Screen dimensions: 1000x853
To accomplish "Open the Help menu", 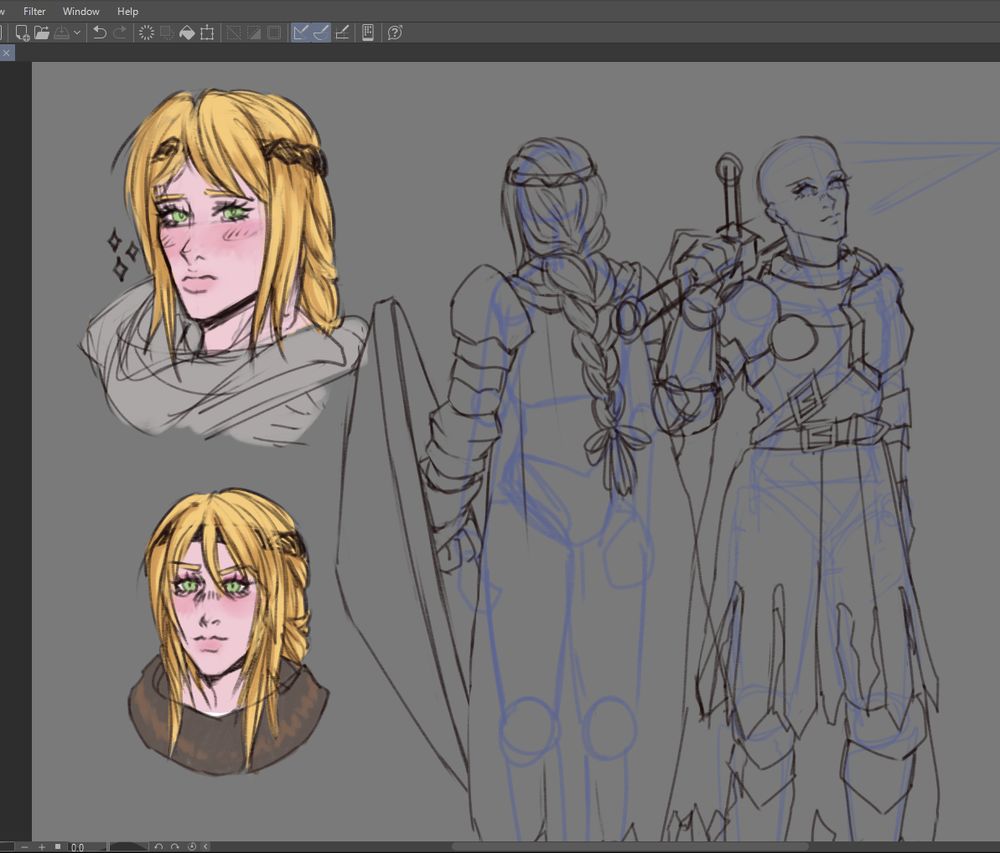I will coord(127,11).
